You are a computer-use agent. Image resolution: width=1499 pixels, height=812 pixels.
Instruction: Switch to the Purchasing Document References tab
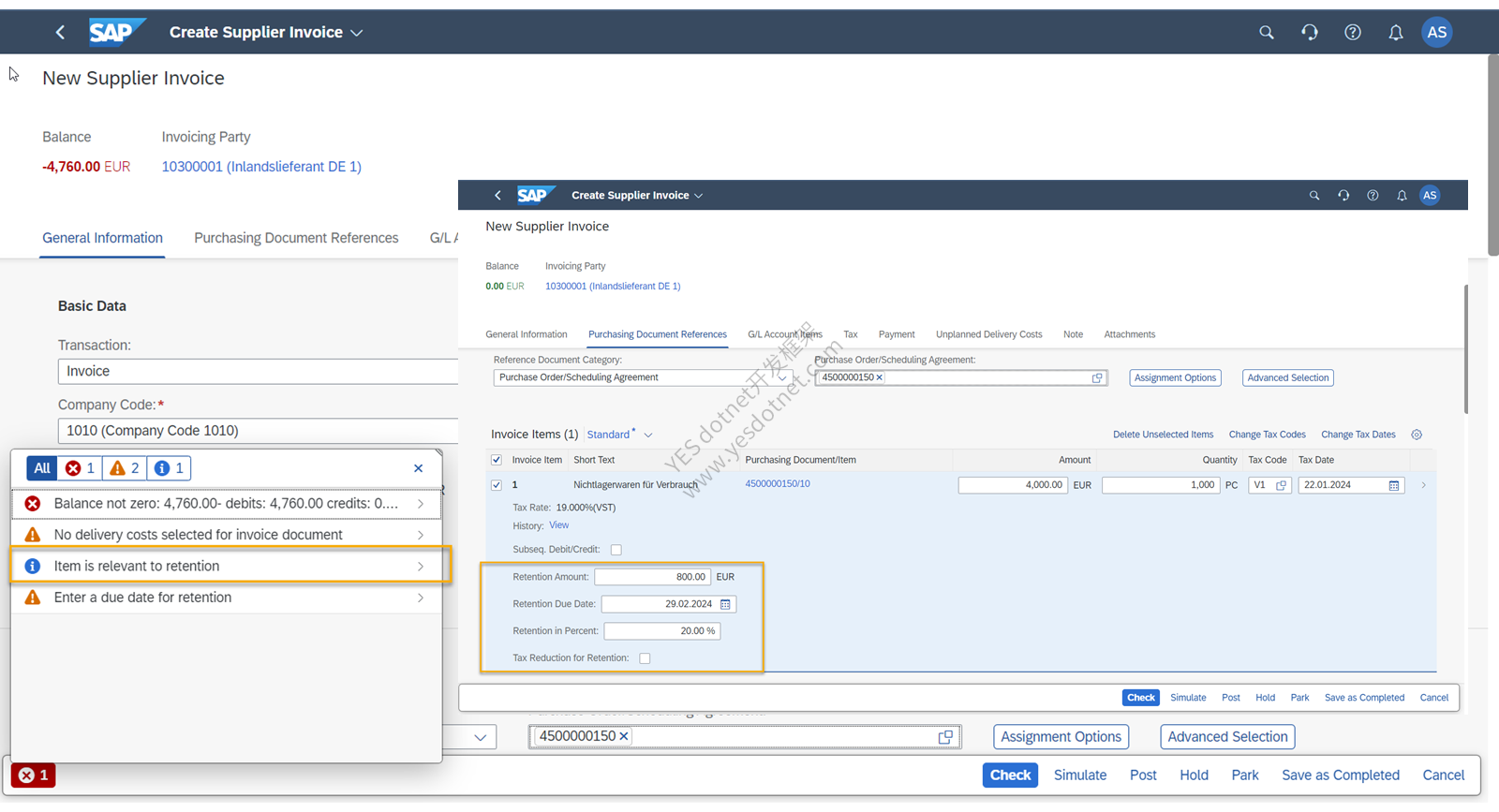pos(296,238)
